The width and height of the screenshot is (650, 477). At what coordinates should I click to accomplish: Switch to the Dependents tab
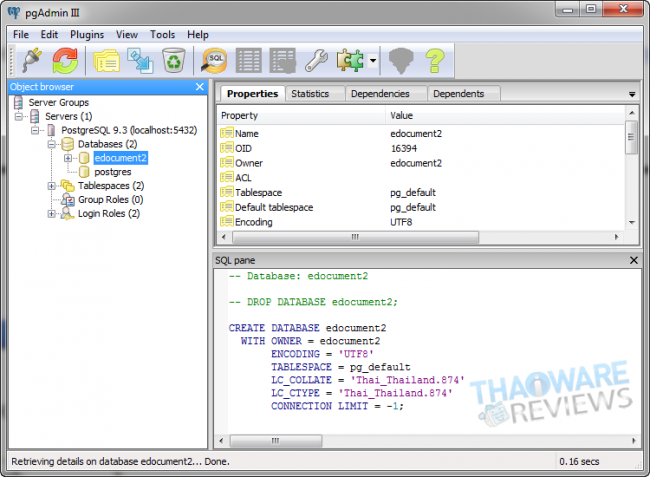coord(459,94)
